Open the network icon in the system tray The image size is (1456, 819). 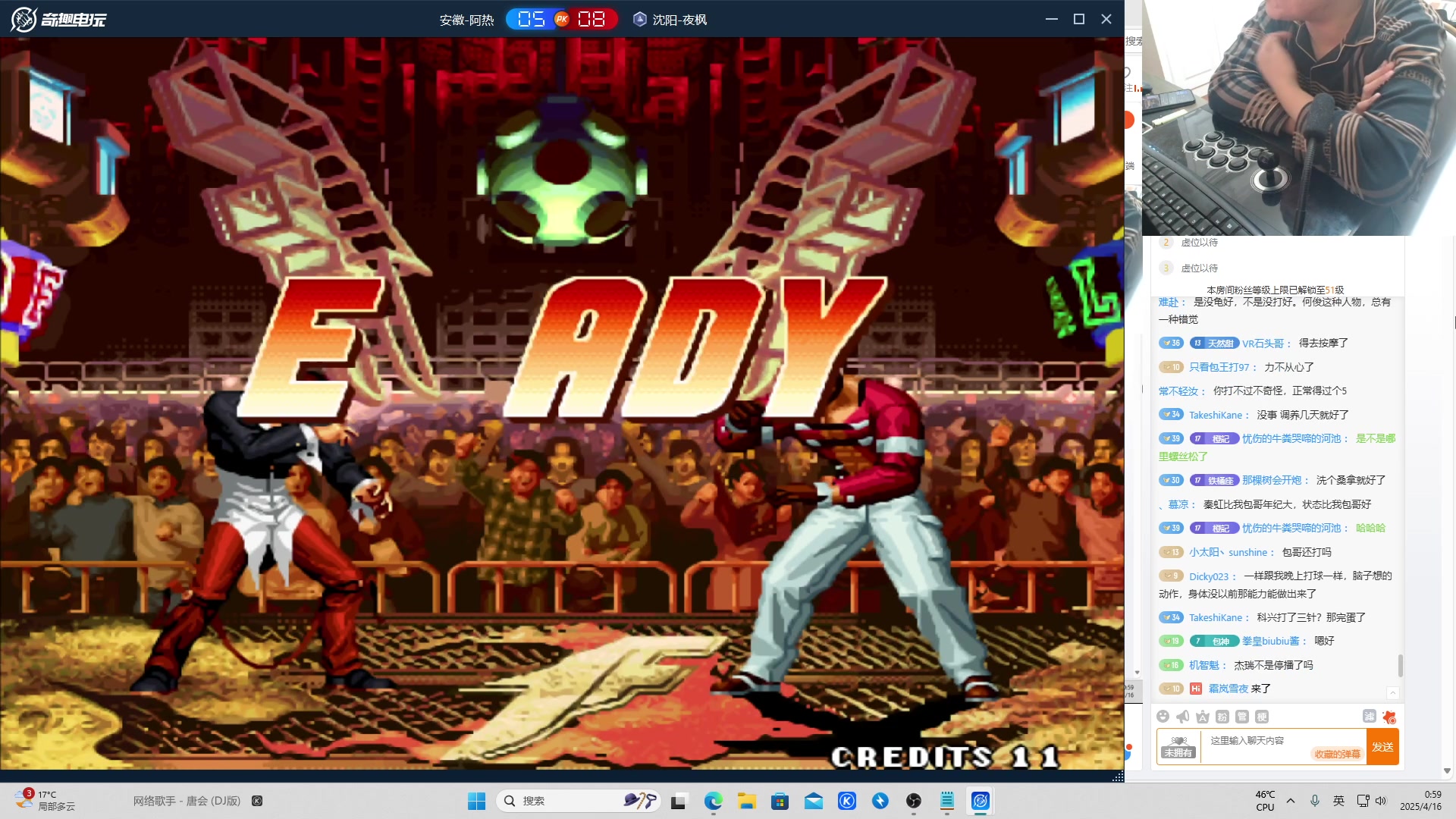click(1363, 801)
